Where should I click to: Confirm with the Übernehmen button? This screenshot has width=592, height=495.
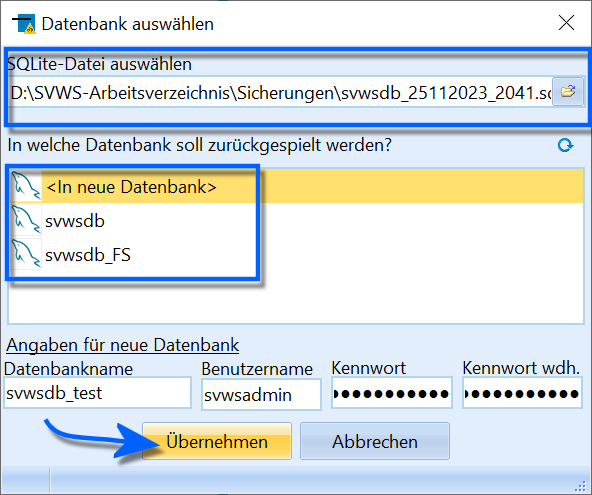[x=217, y=441]
